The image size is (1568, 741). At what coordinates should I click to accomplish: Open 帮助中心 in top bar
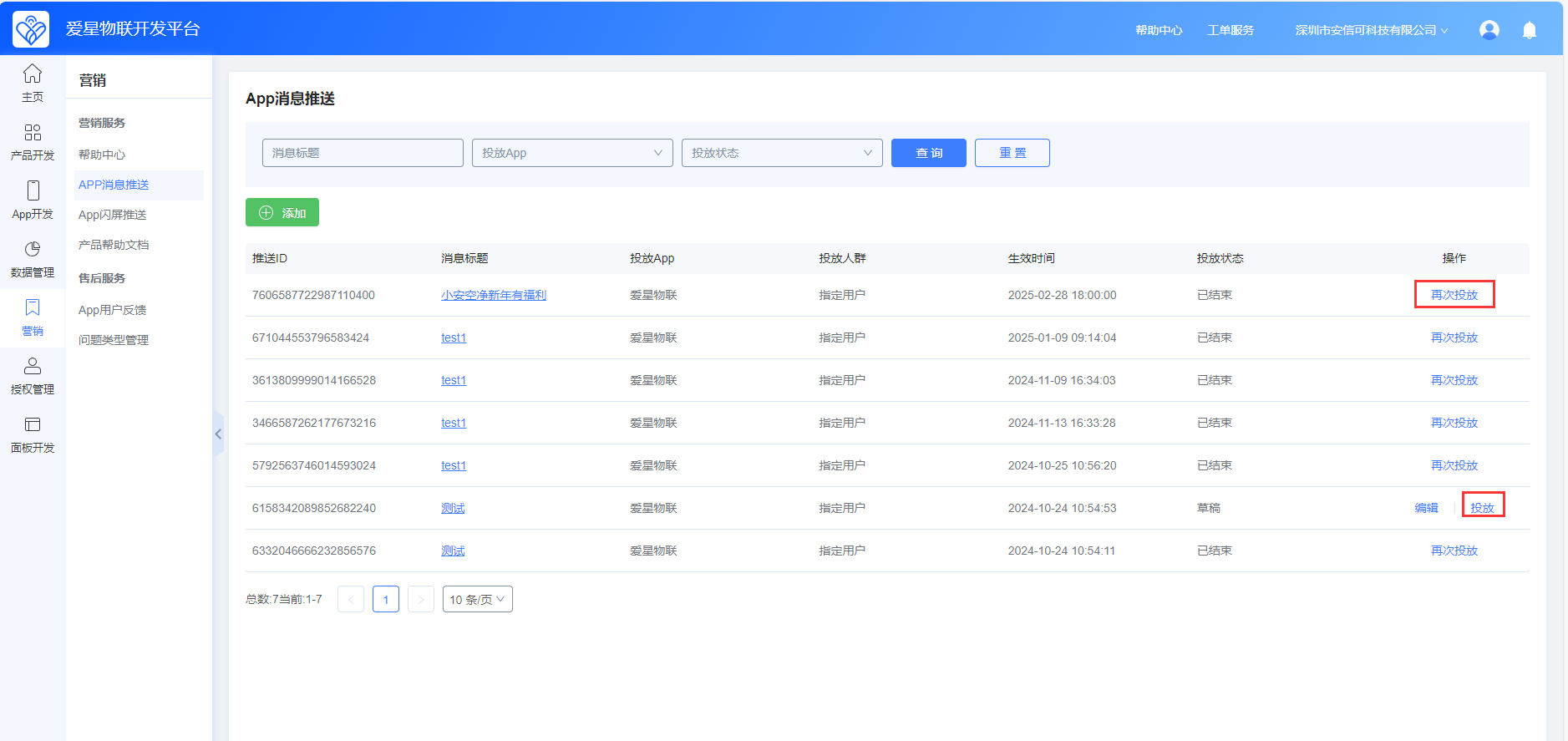(x=1159, y=30)
